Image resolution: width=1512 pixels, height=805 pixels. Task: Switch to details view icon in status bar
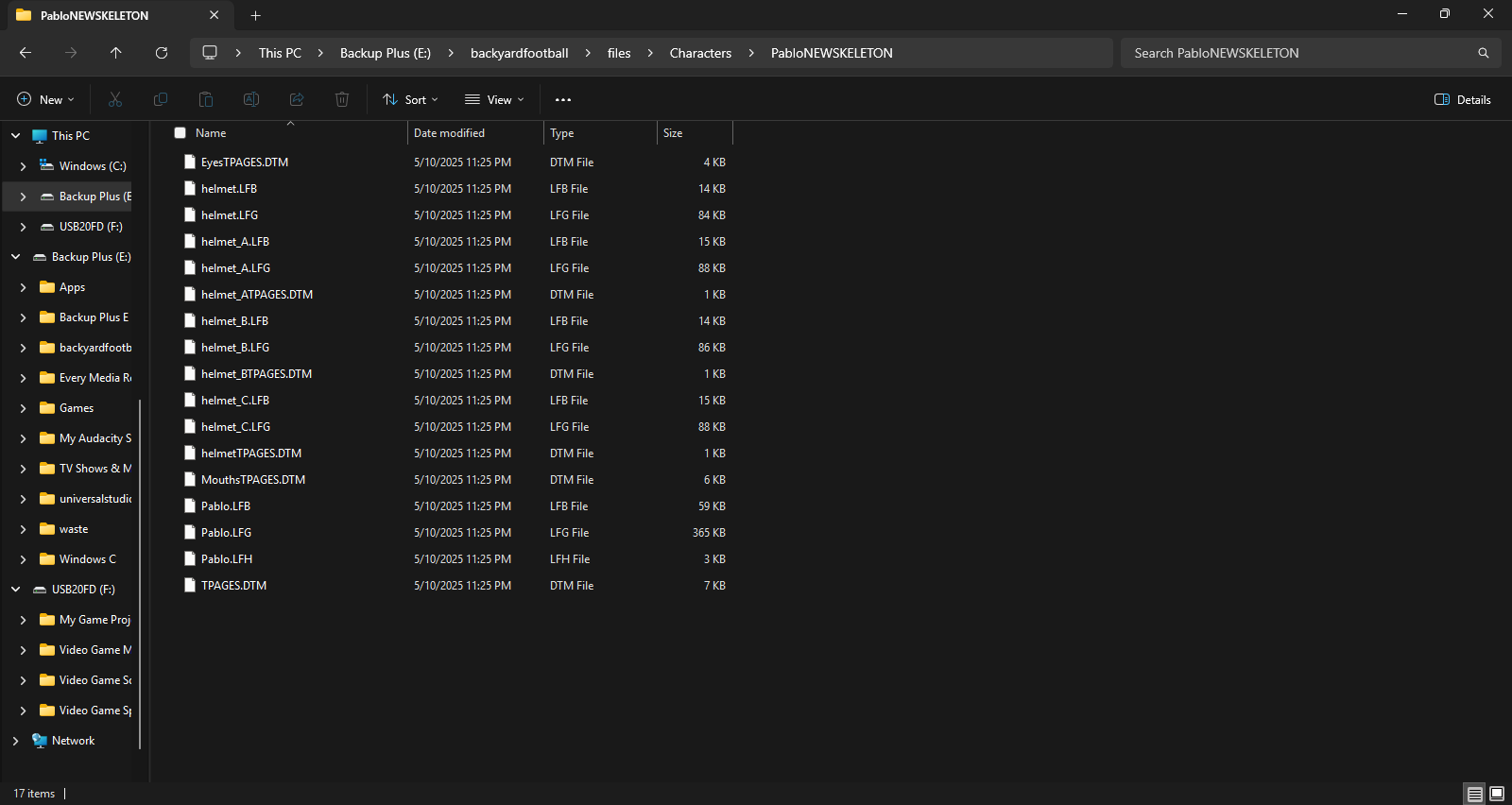click(x=1475, y=794)
